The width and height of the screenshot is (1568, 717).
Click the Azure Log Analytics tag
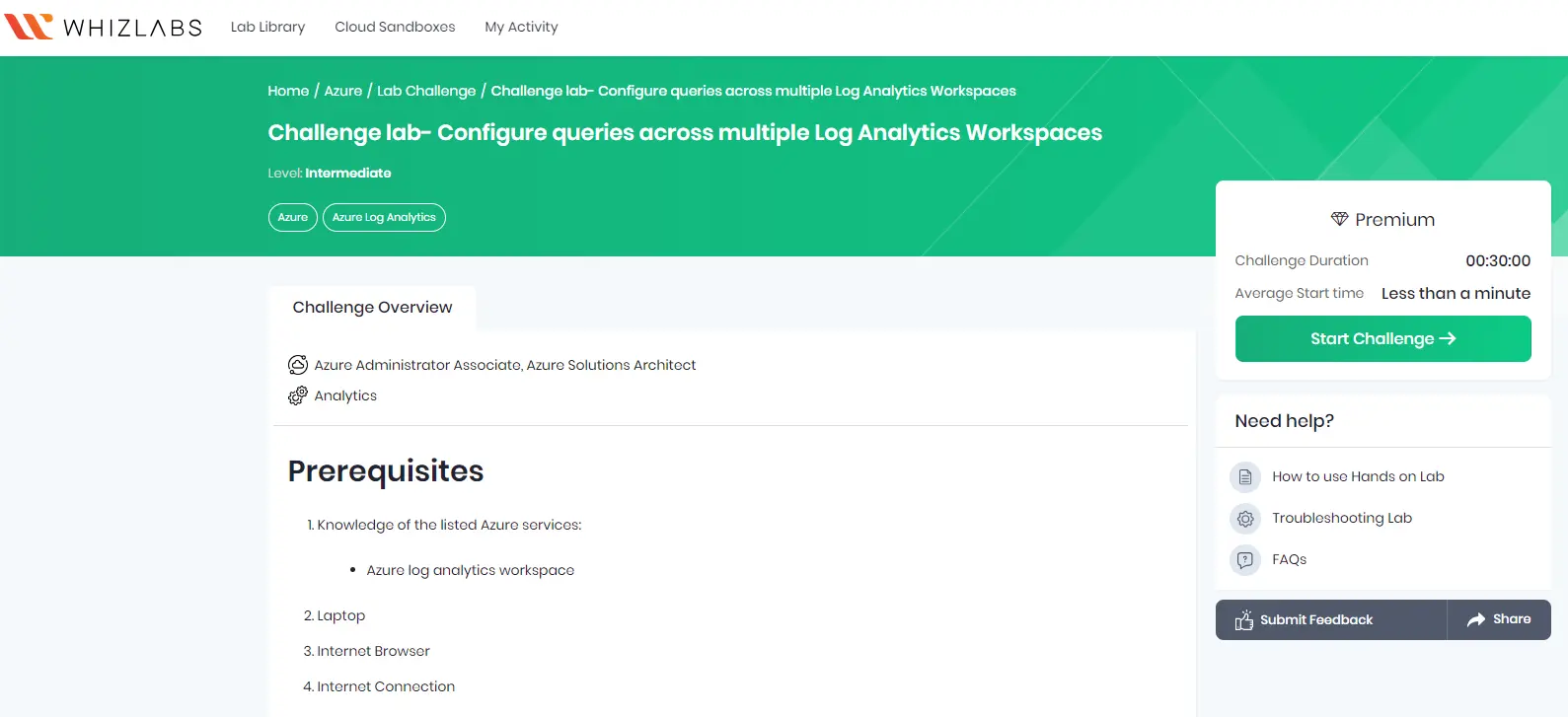click(x=384, y=217)
